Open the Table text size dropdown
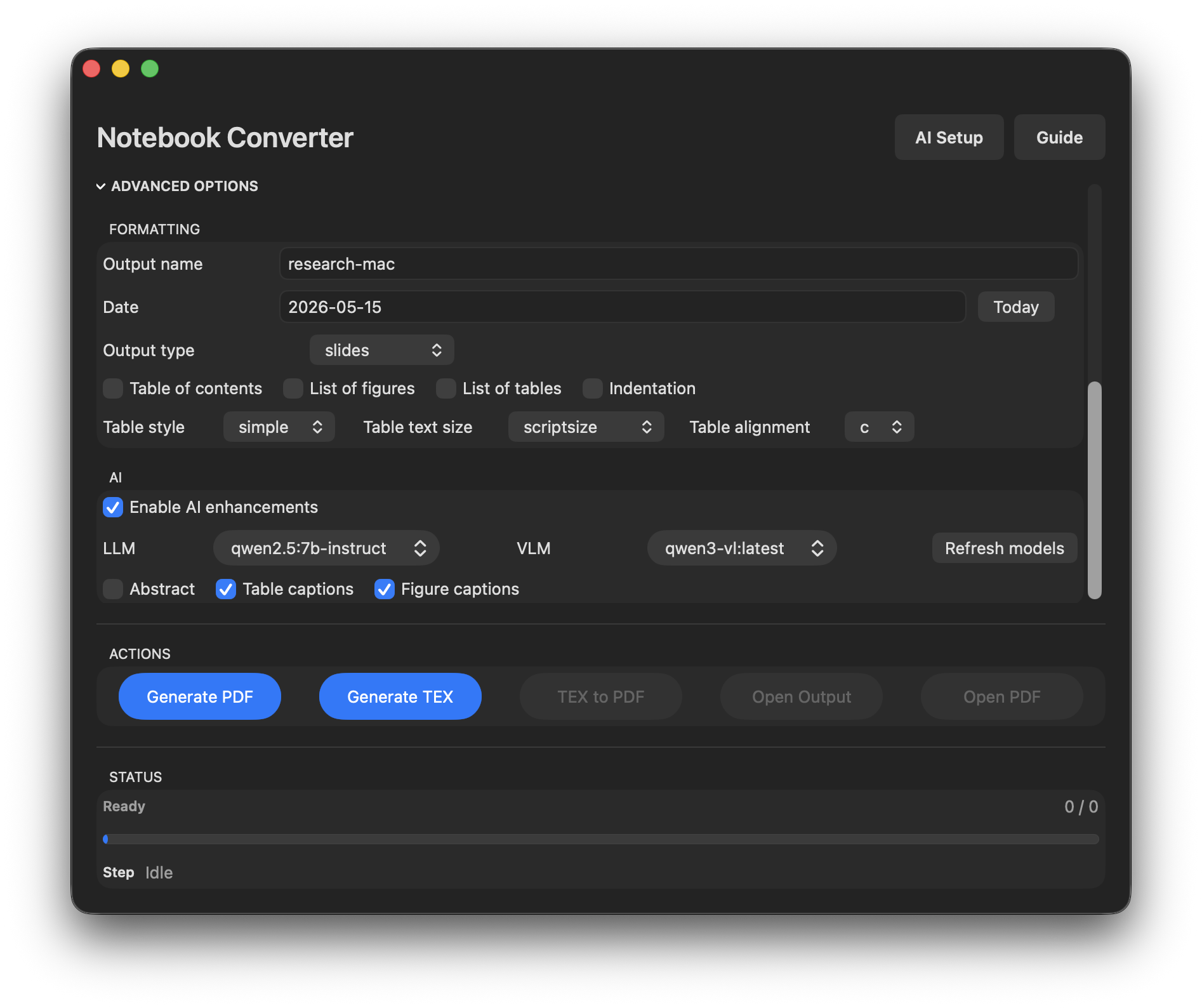Viewport: 1202px width, 1008px height. (586, 427)
